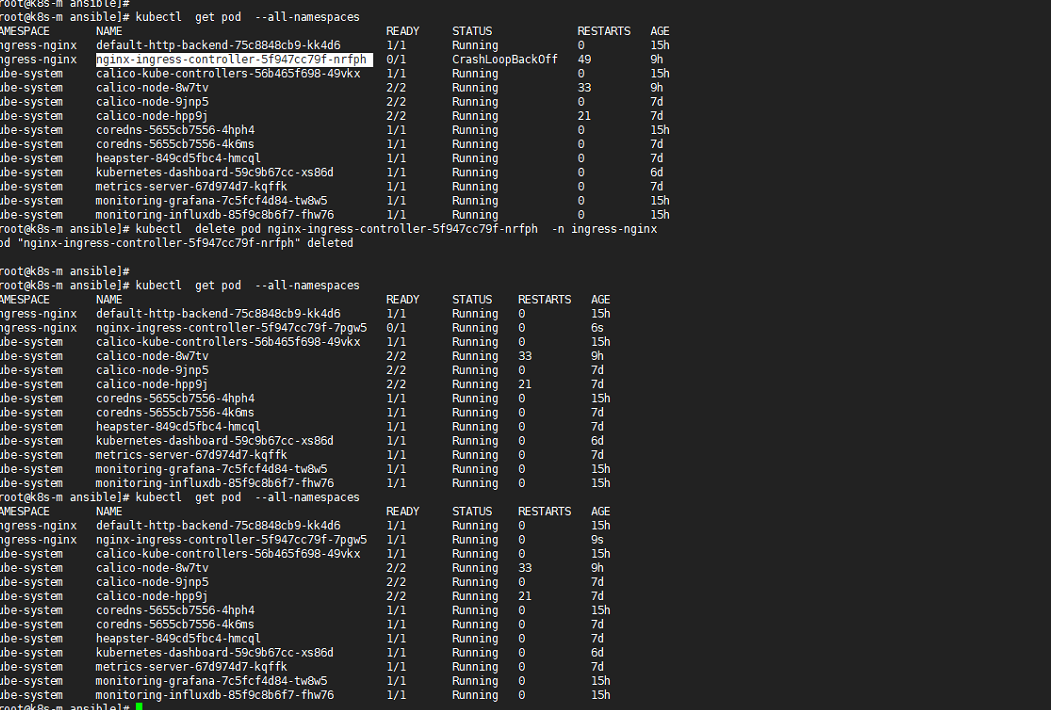1051x710 pixels.
Task: Click the 0/1 ready value for 7pgw5 pod
Action: [x=396, y=328]
